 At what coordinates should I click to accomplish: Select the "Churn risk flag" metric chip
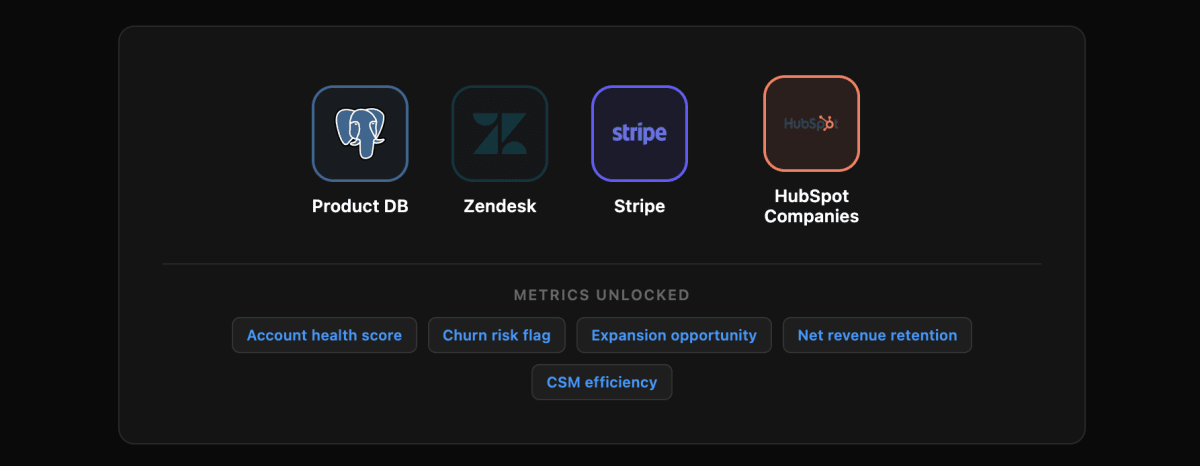tap(497, 335)
